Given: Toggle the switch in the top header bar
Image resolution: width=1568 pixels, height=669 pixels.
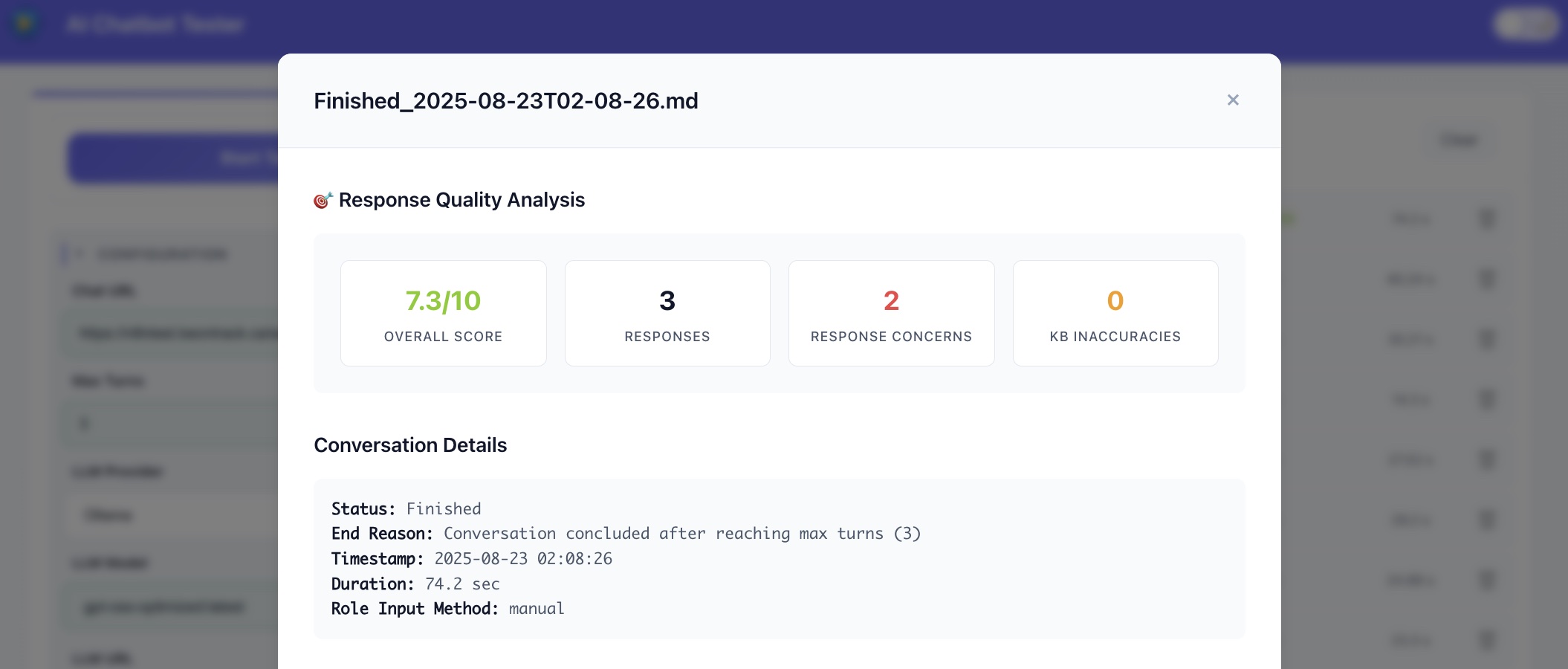Looking at the screenshot, I should (x=1526, y=25).
